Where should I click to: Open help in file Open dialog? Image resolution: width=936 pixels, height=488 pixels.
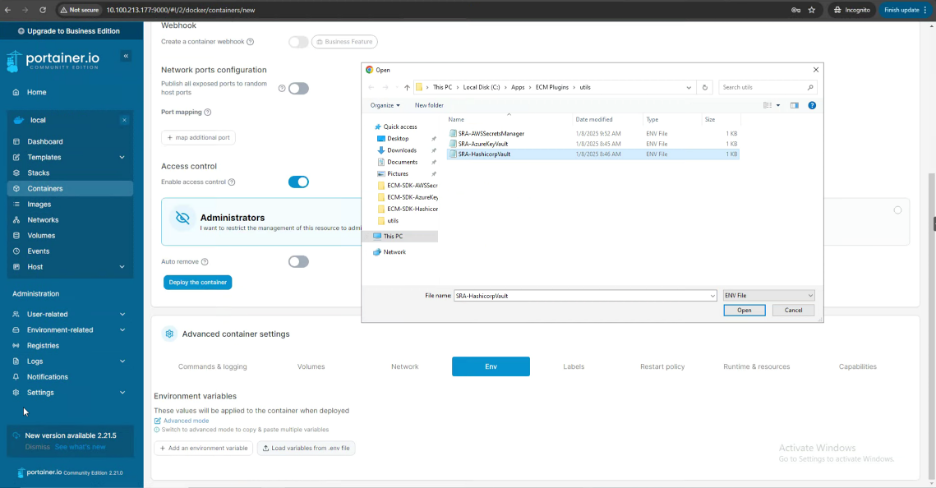point(812,106)
